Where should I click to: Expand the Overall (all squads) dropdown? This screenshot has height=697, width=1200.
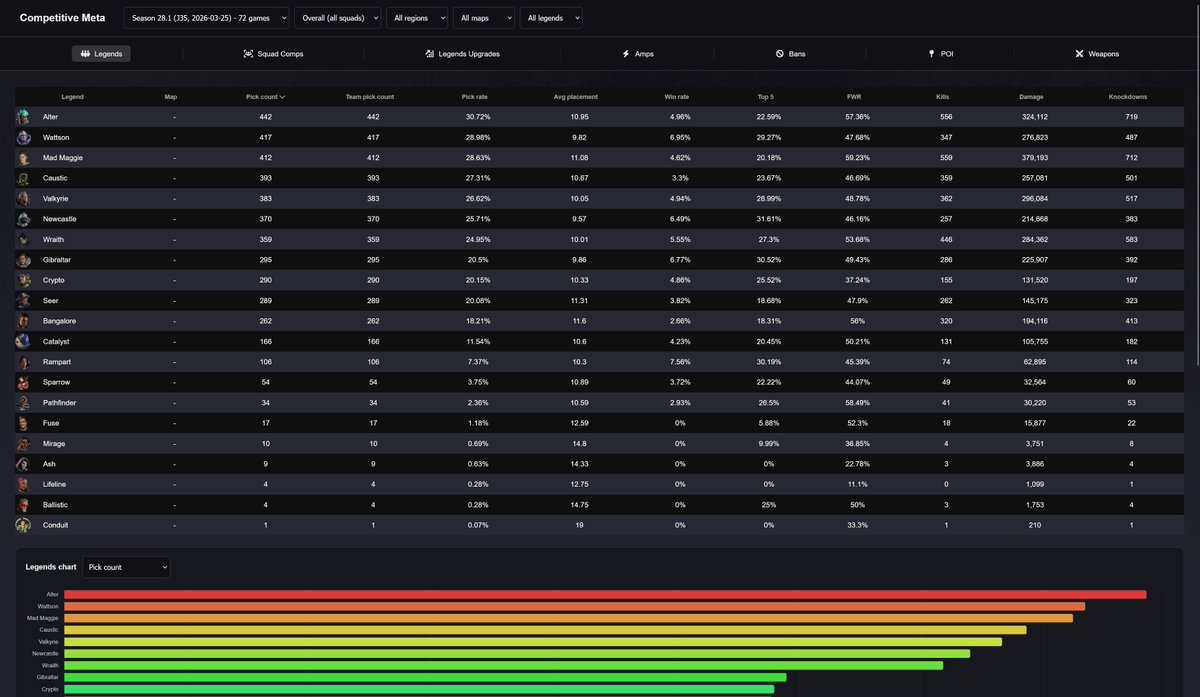click(338, 18)
